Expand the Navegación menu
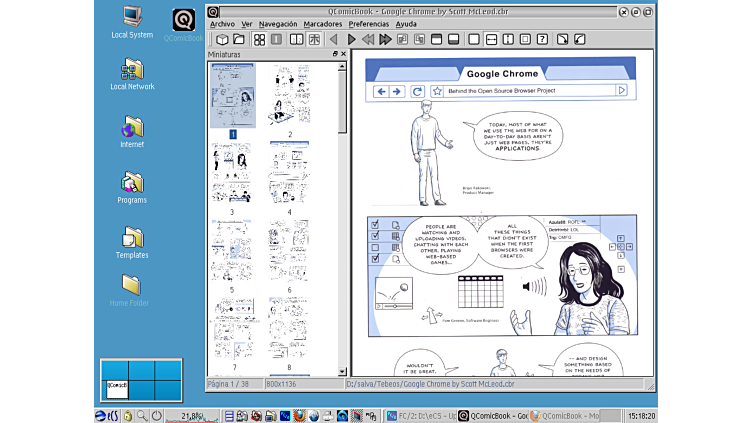752x423 pixels. [x=278, y=23]
